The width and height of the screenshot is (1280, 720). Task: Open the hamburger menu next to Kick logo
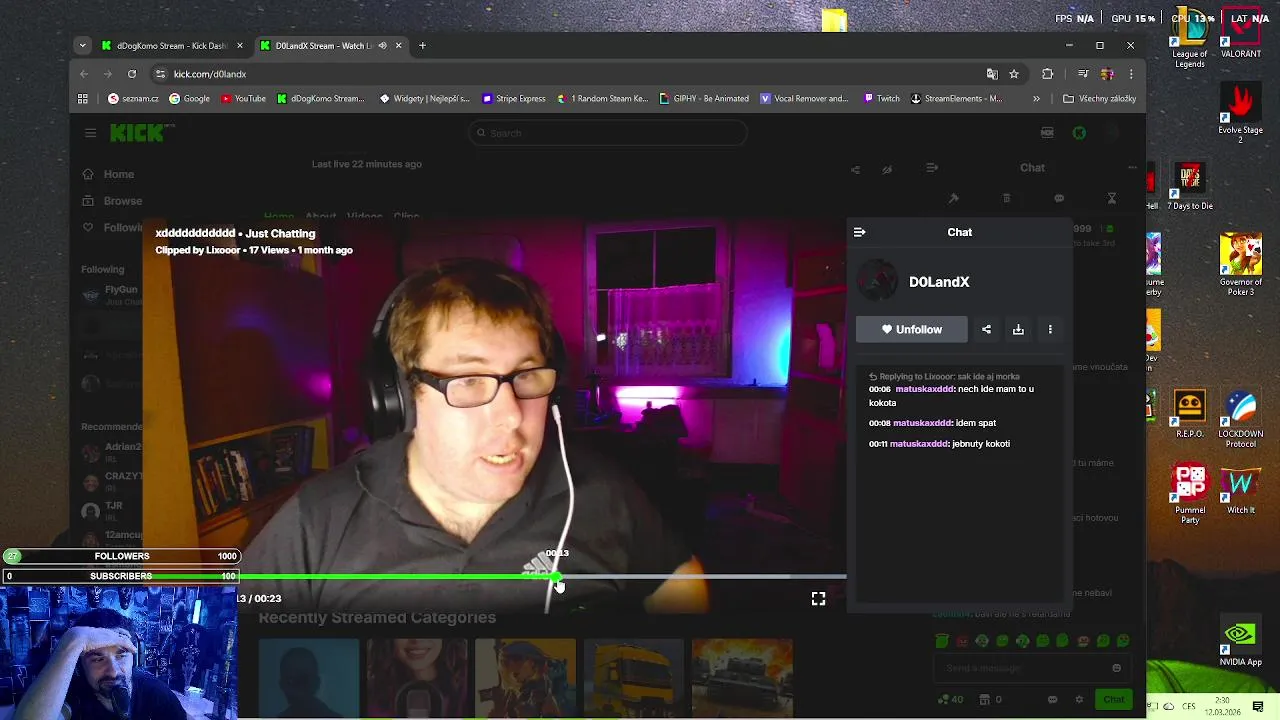click(90, 133)
